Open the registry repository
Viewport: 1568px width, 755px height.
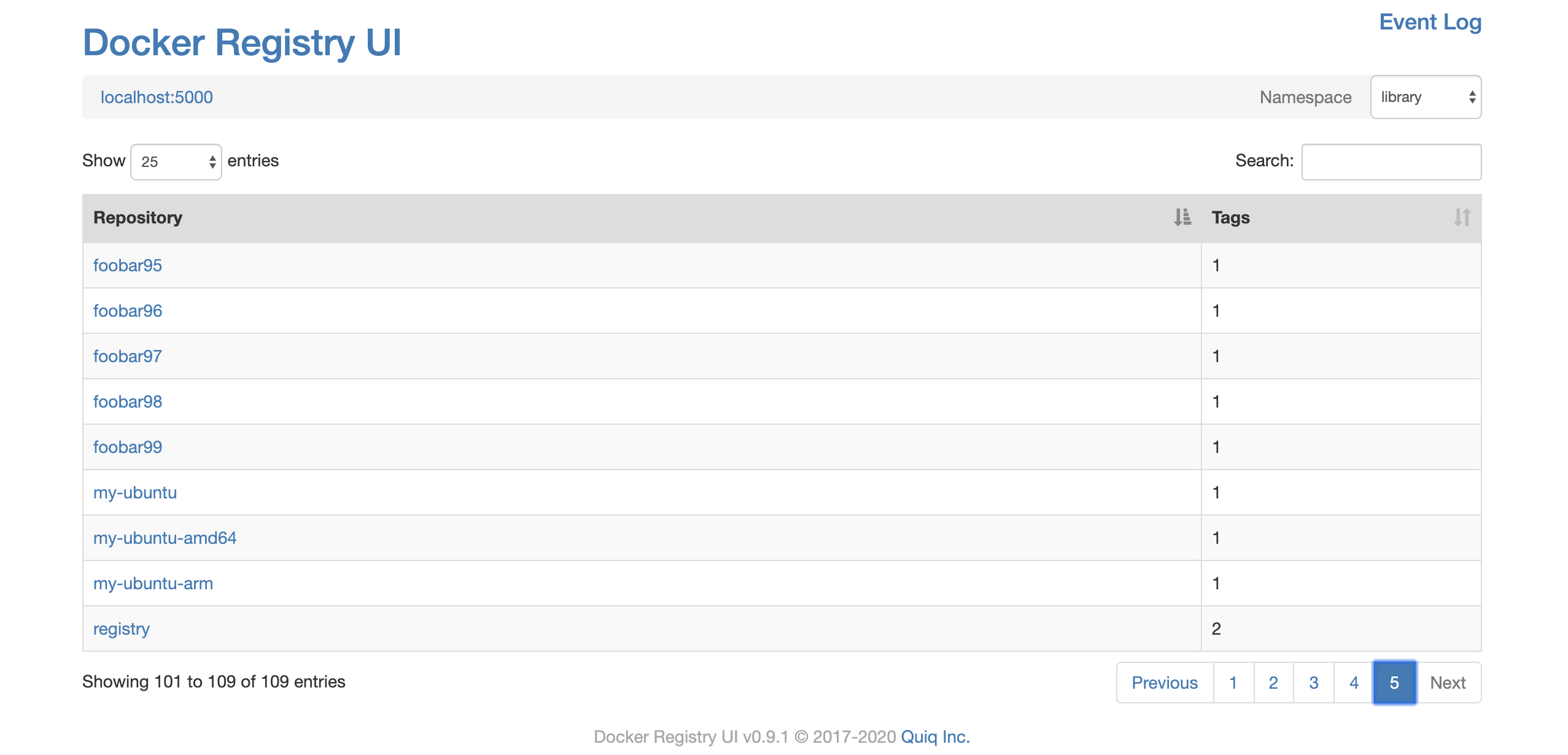(122, 629)
